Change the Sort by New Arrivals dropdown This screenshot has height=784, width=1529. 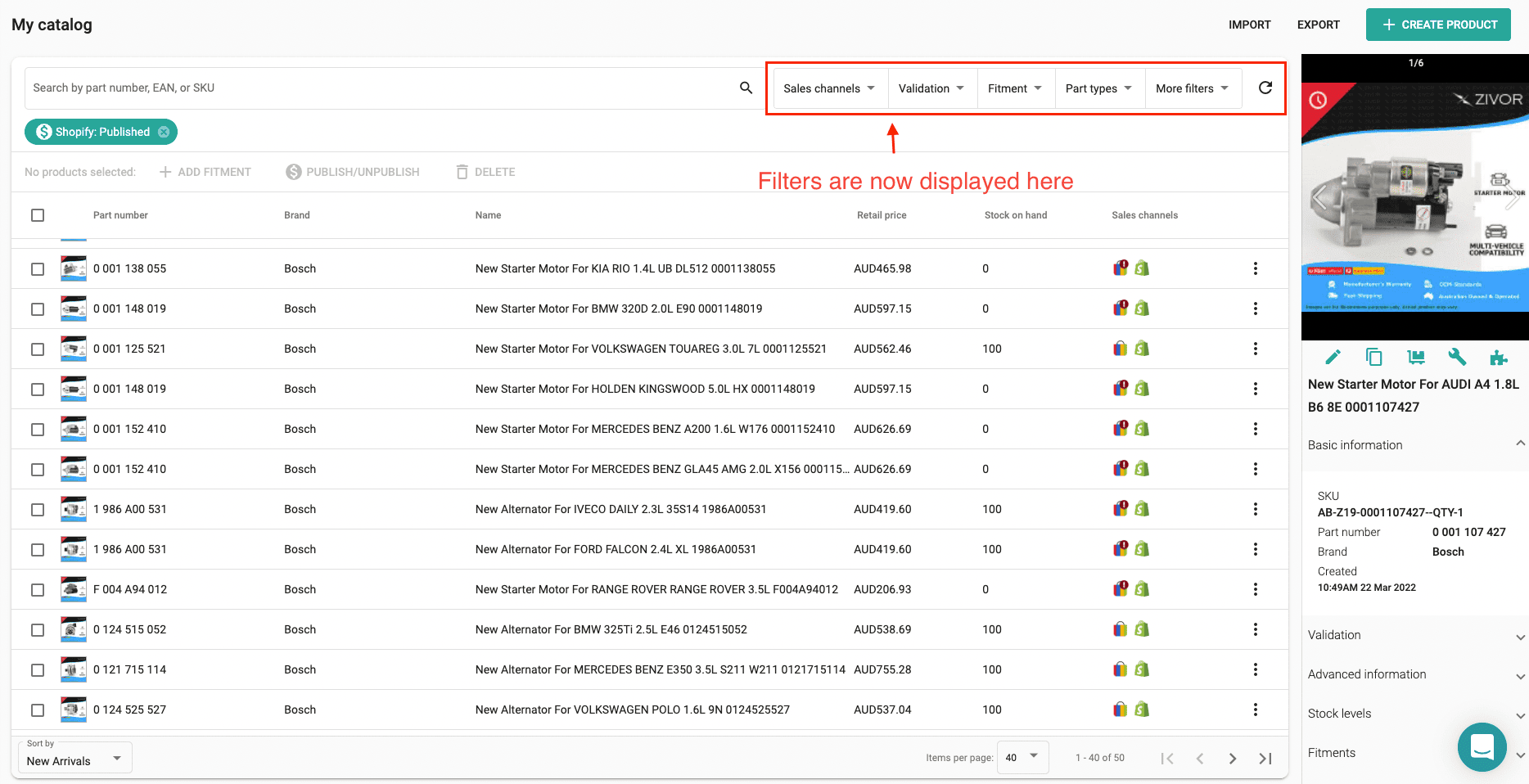coord(74,757)
